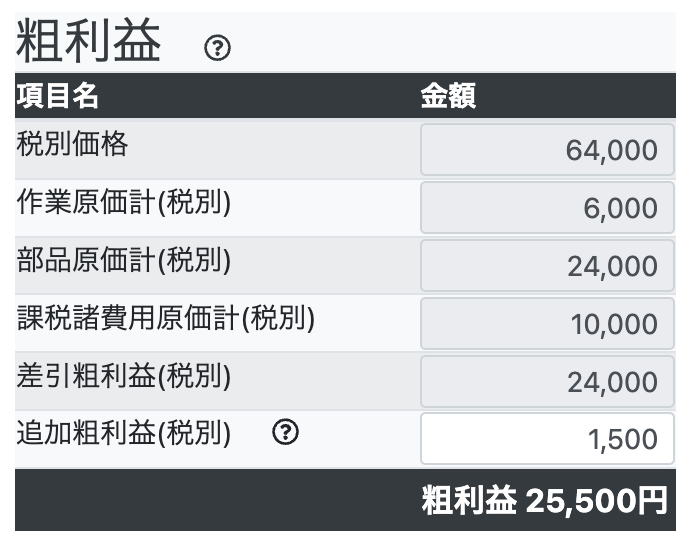Click the 粗利益 25,500円 total footer

(x=544, y=500)
